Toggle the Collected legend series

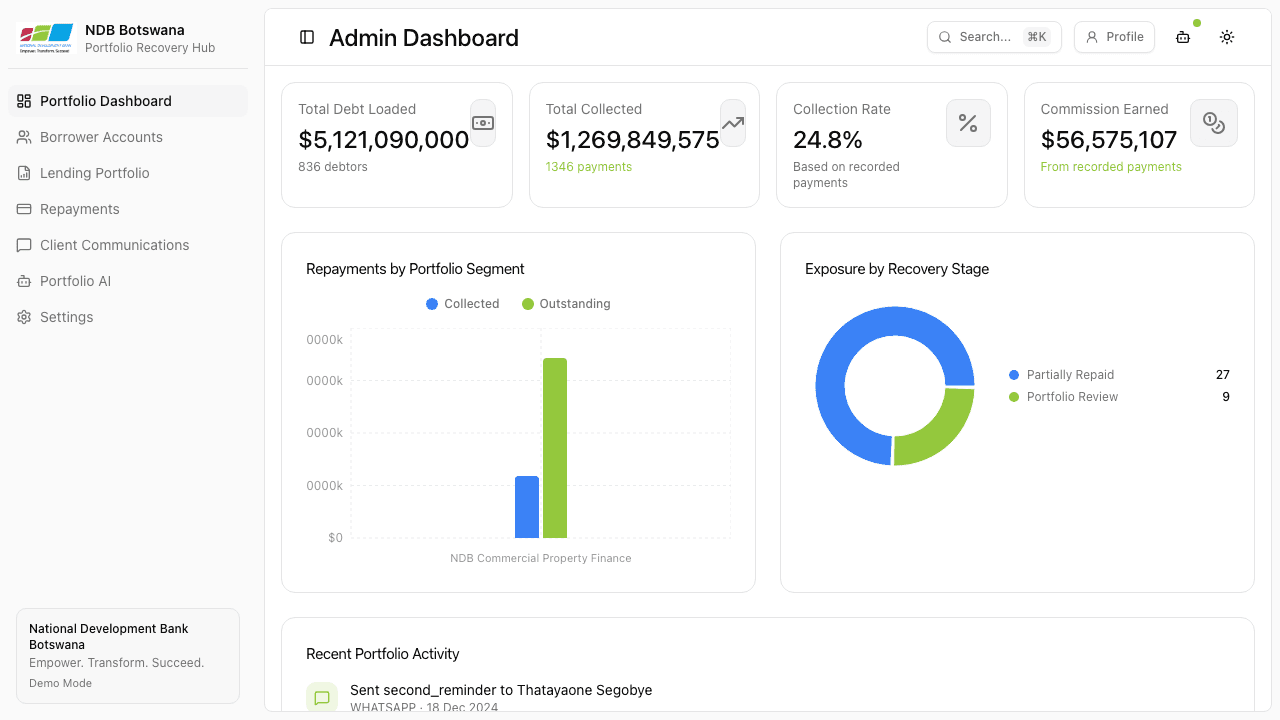pyautogui.click(x=462, y=304)
